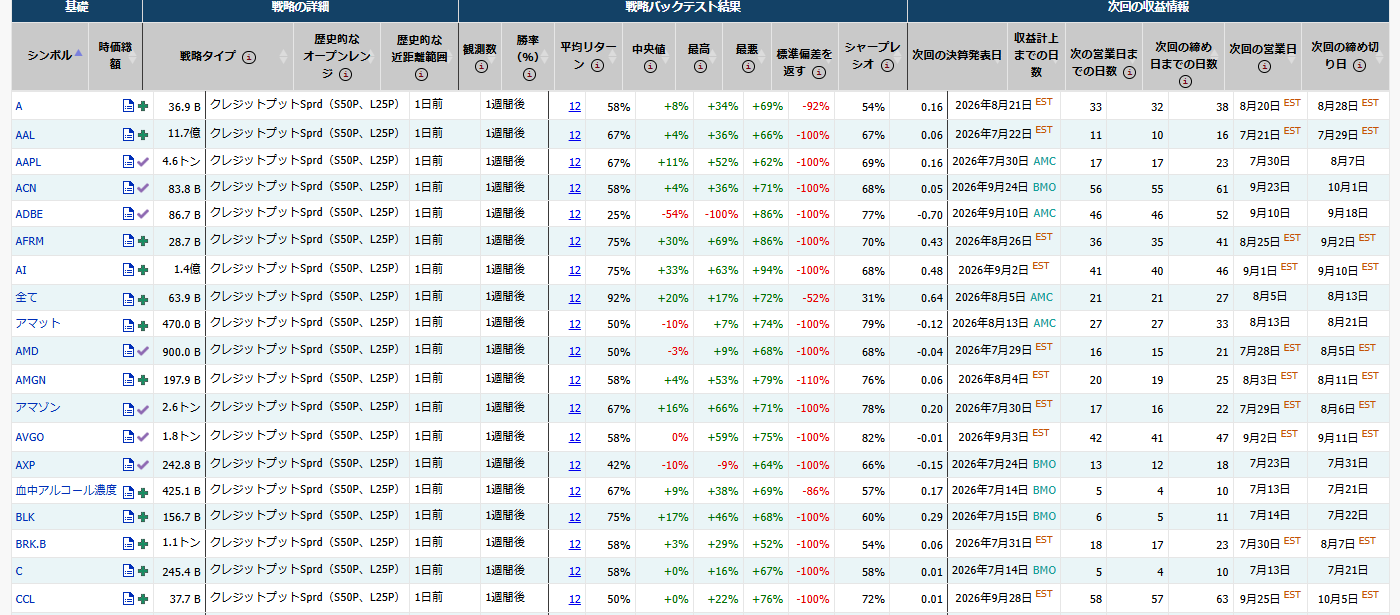This screenshot has height=615, width=1400.
Task: Select the 戦略バックテスト結果 header group
Action: tap(683, 8)
